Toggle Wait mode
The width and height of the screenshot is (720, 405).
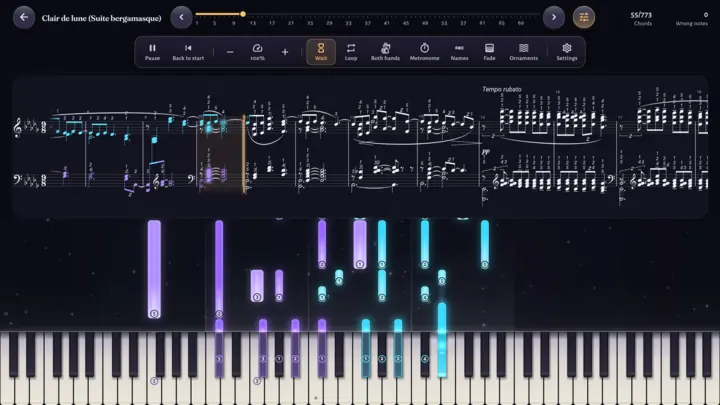pos(321,52)
